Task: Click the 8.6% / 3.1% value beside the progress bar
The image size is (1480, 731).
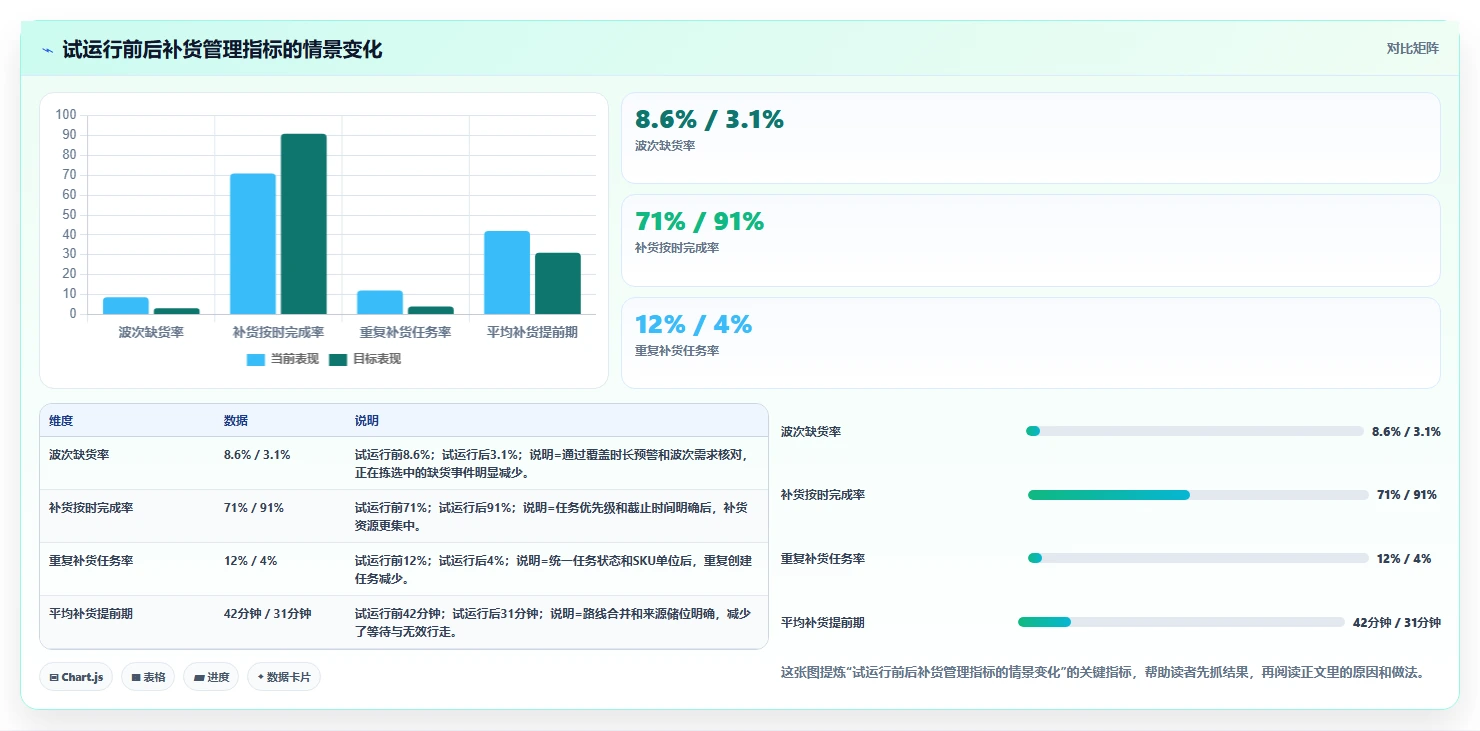Action: coord(1406,432)
